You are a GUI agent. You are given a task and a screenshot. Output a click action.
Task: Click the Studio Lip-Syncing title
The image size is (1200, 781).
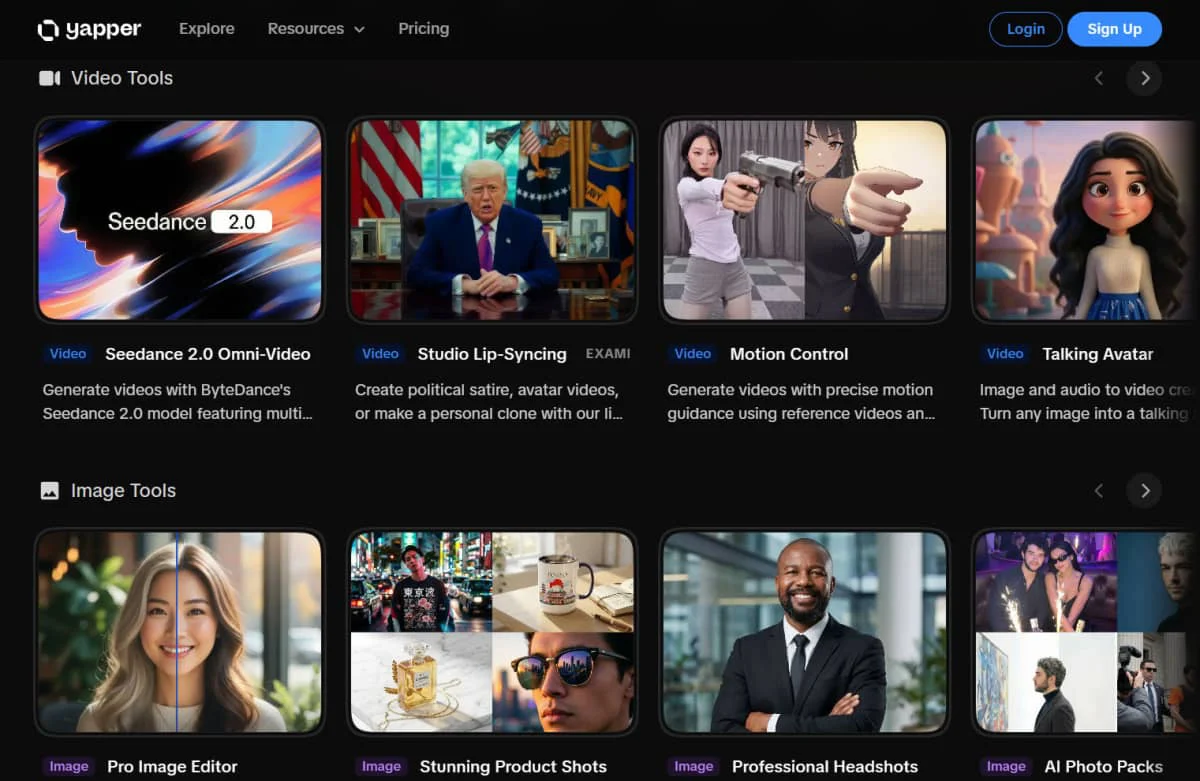(x=492, y=354)
